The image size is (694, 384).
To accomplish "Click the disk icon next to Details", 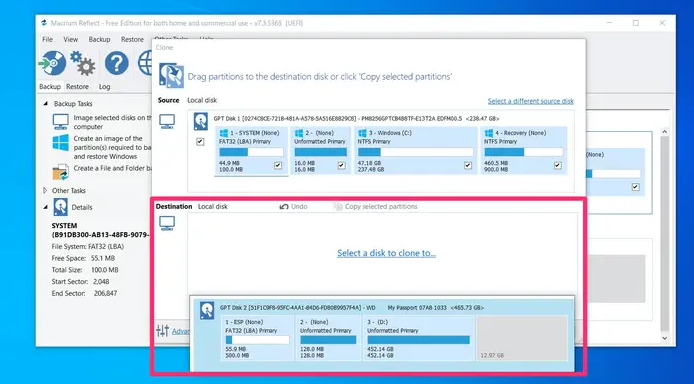I will tap(60, 207).
